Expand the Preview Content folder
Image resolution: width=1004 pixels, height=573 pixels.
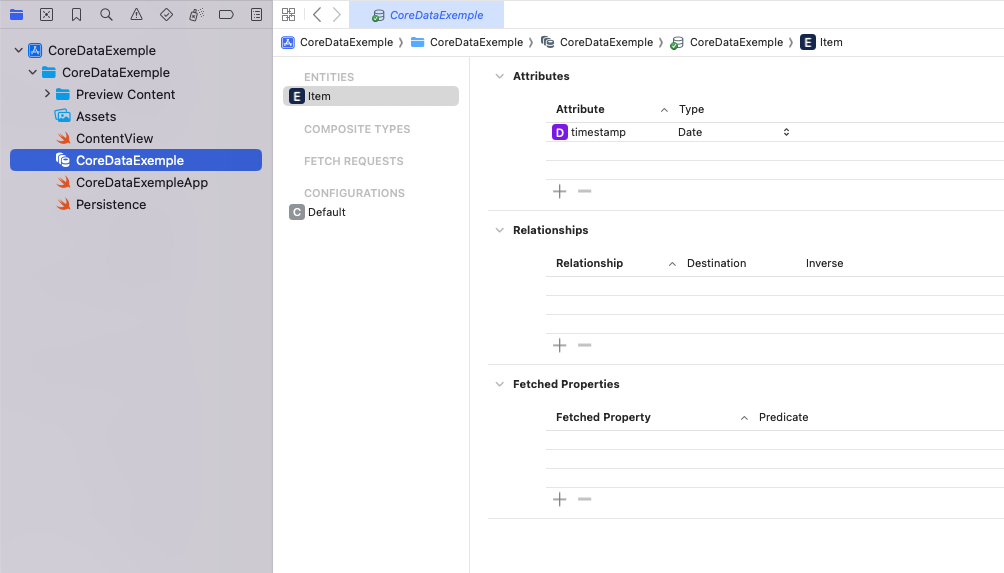(x=47, y=94)
